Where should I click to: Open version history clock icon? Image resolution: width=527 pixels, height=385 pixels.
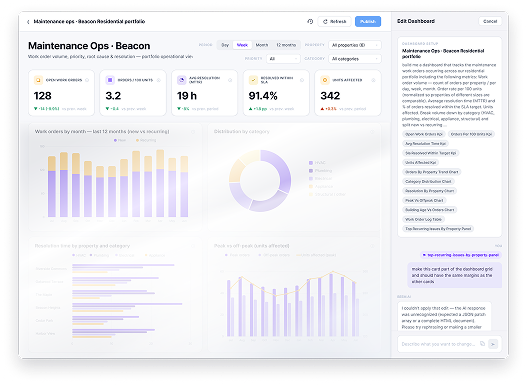point(310,22)
